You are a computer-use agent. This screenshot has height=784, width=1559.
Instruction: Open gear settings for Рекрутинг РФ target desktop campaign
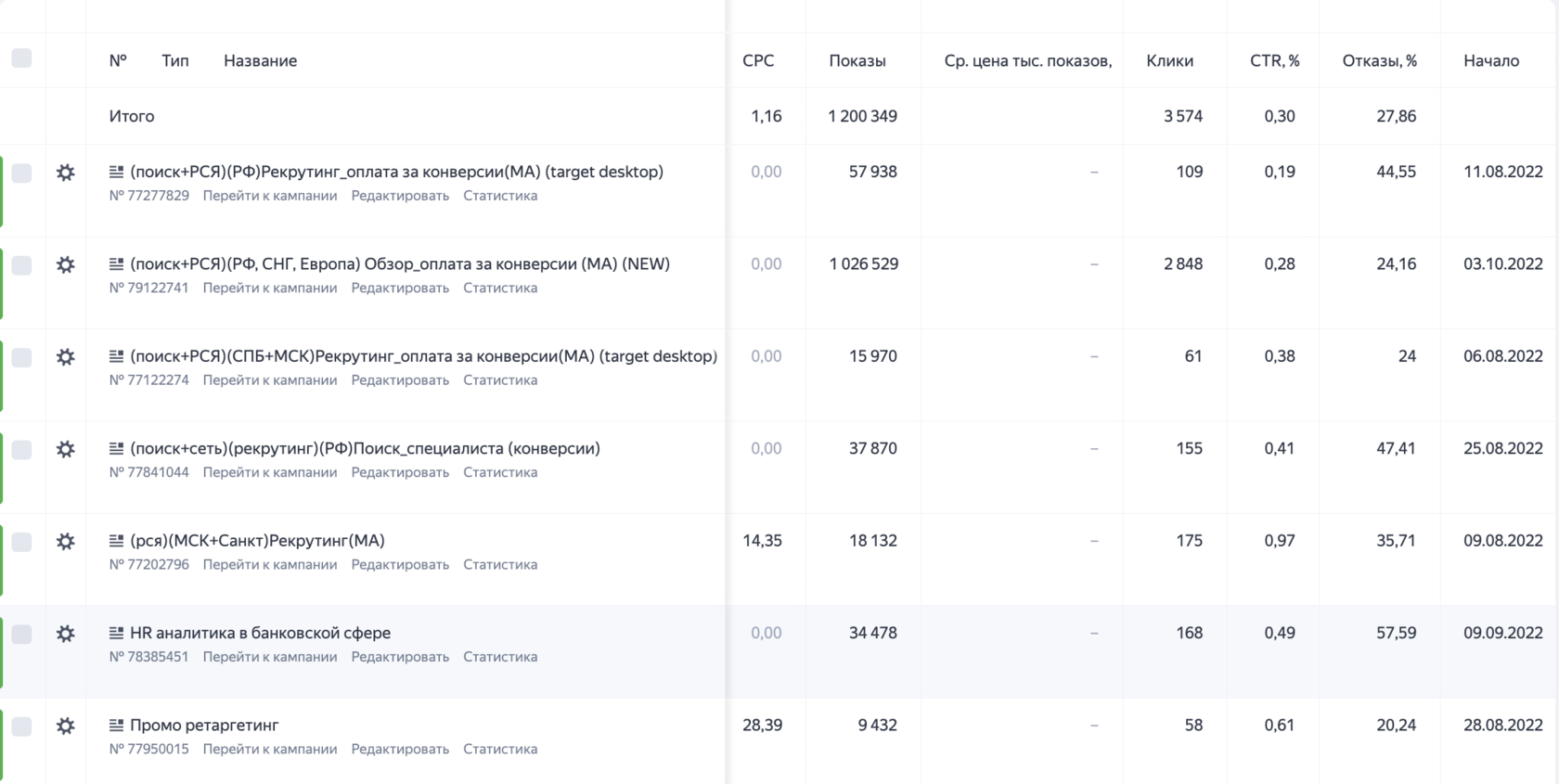[x=65, y=173]
